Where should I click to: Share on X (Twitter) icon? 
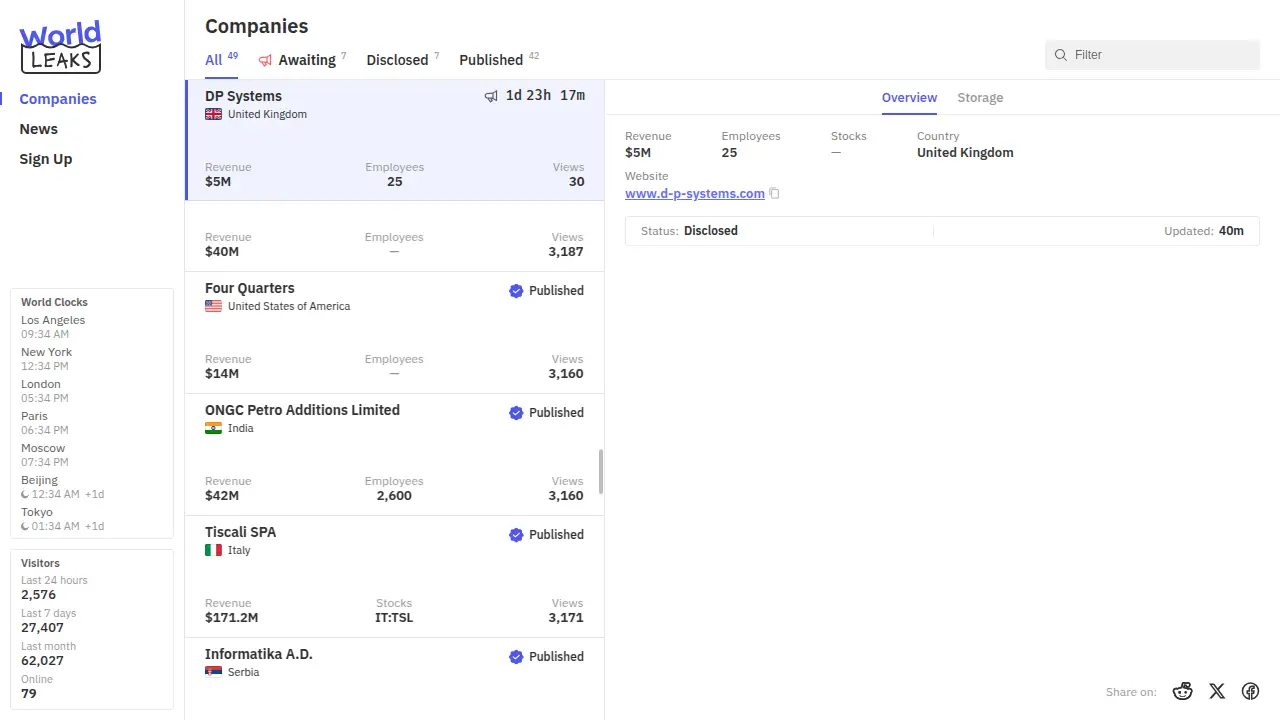tap(1217, 691)
